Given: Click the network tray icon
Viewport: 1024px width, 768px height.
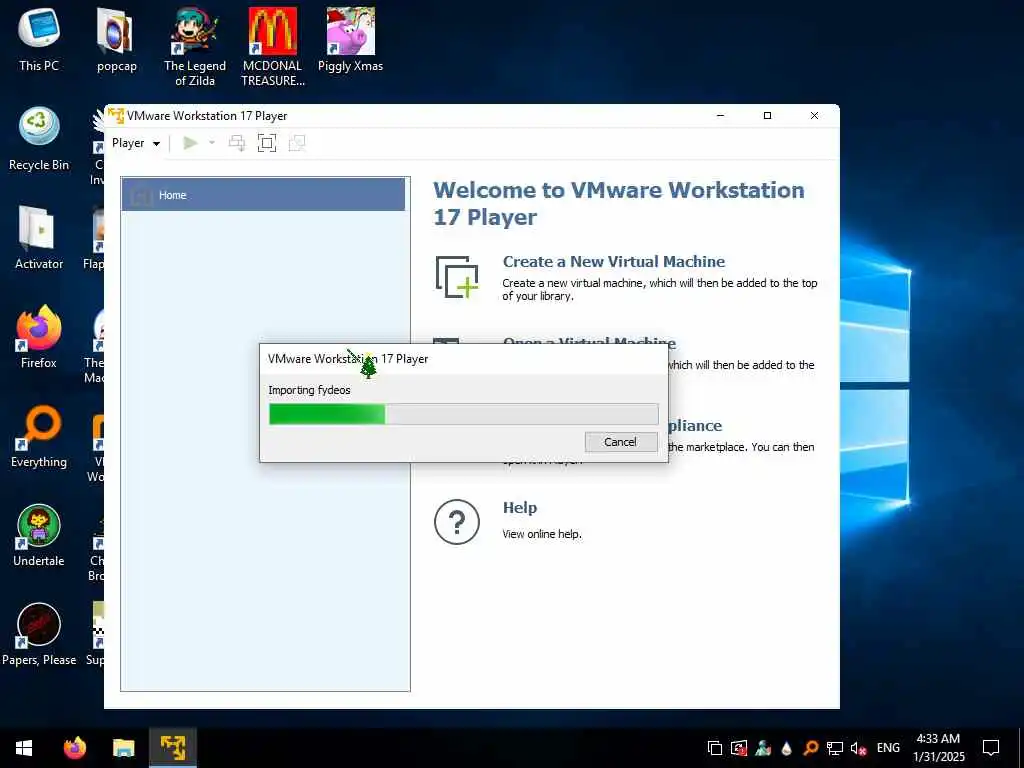Looking at the screenshot, I should 835,748.
